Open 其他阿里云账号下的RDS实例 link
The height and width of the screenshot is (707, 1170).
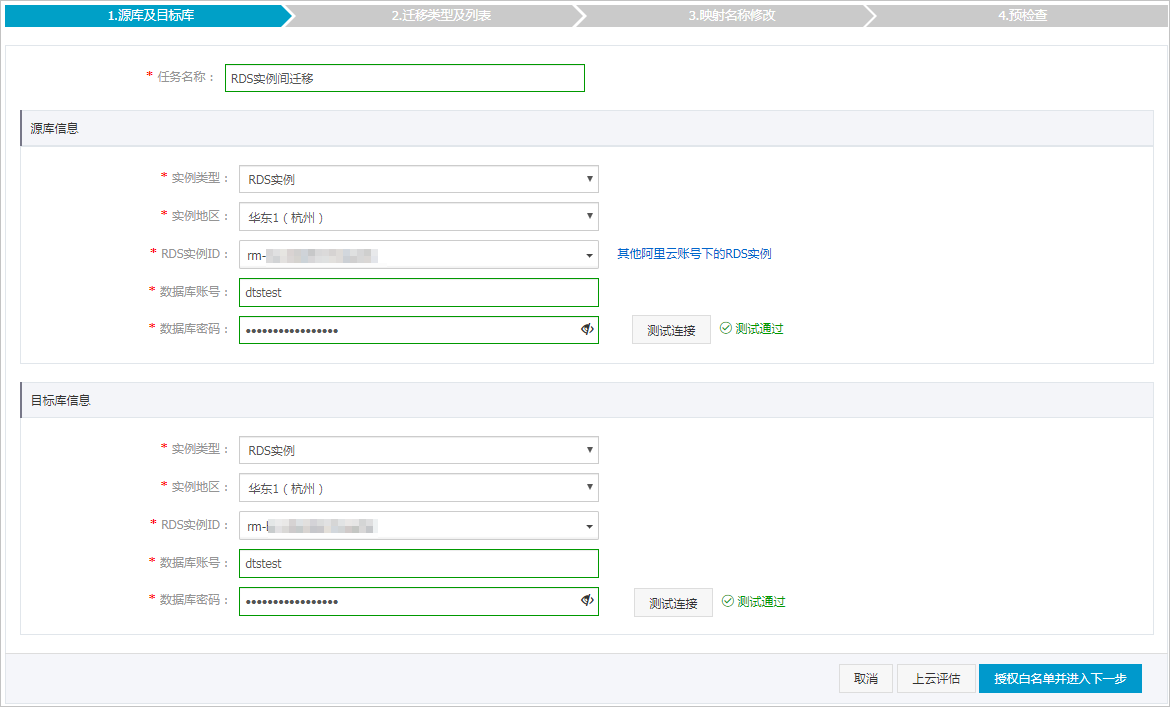coord(694,254)
